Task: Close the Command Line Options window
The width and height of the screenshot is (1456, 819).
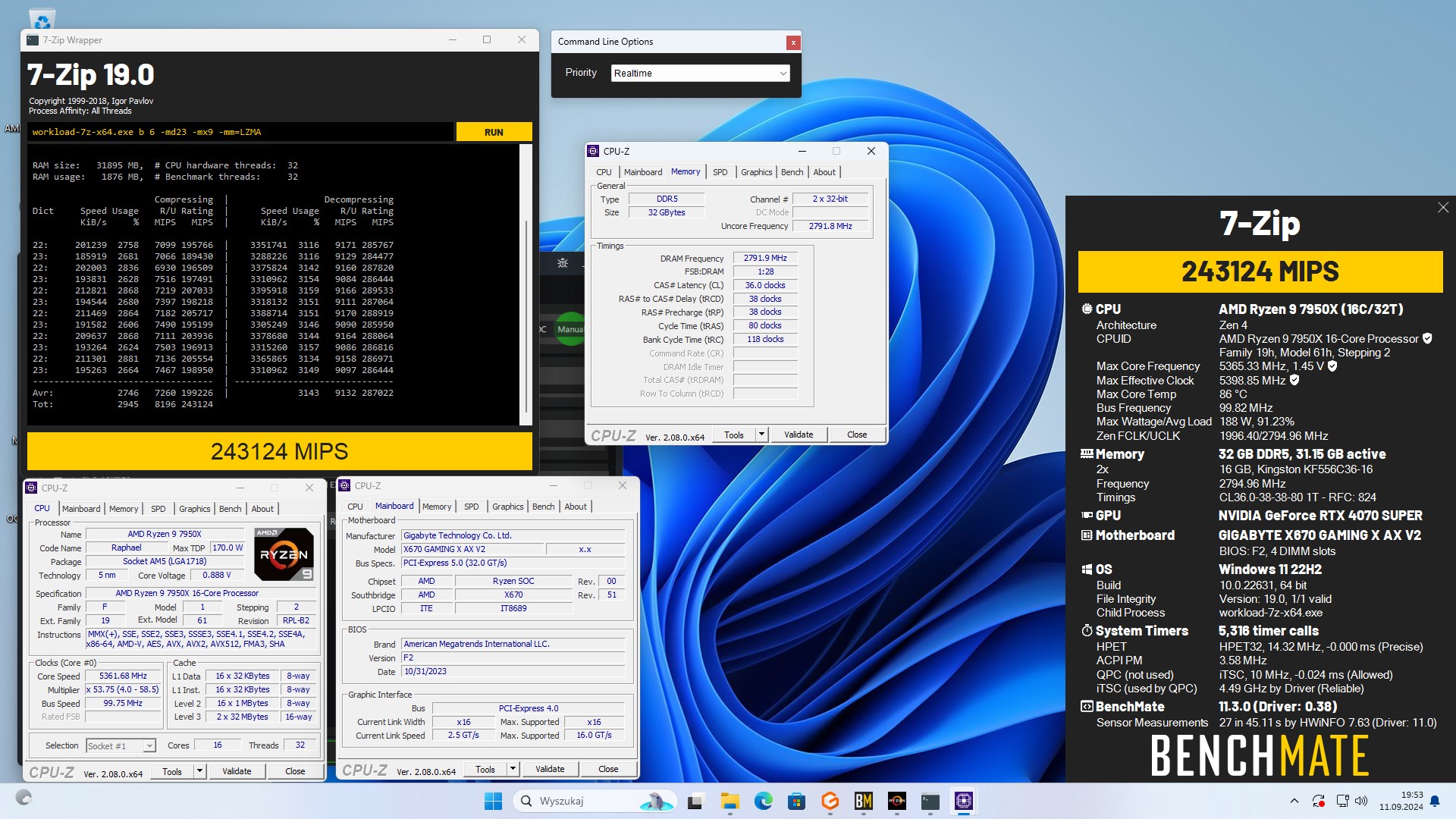Action: pyautogui.click(x=793, y=42)
